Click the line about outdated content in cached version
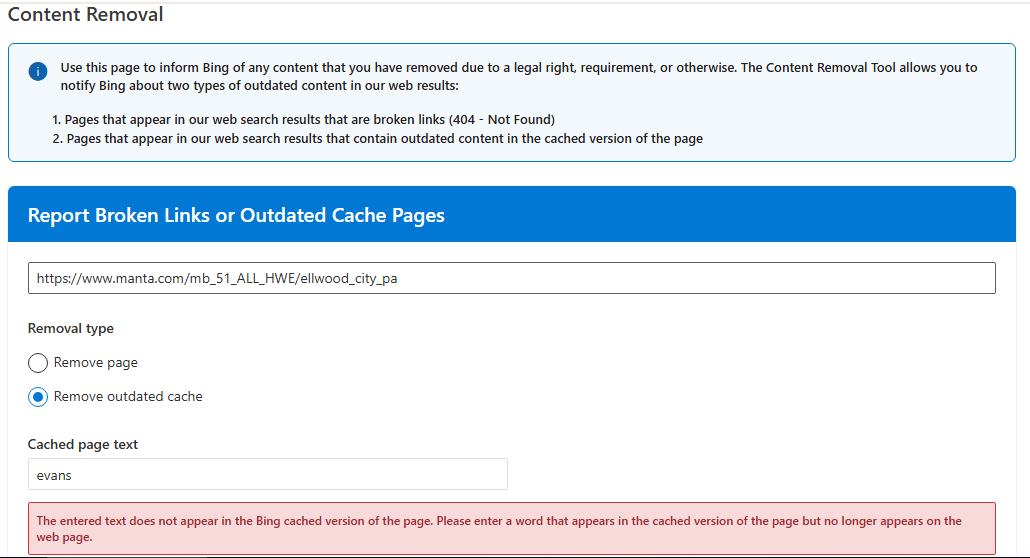 tap(378, 139)
